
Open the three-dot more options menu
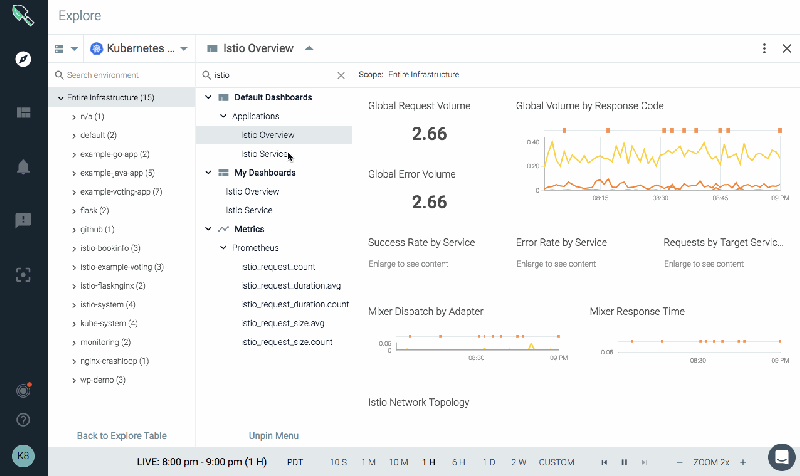[x=764, y=48]
